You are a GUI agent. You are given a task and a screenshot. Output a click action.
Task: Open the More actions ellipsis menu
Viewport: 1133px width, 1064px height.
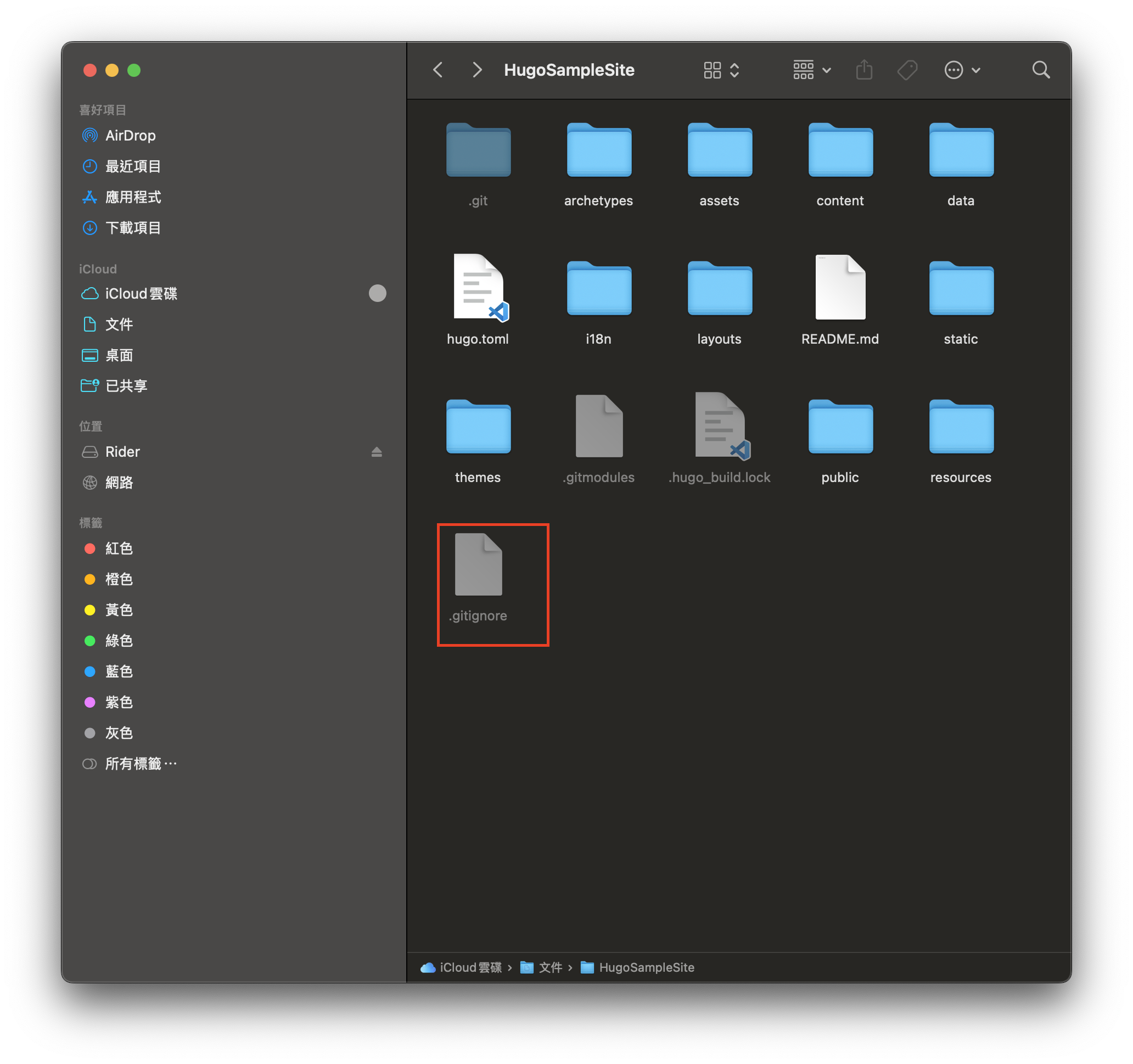[962, 70]
